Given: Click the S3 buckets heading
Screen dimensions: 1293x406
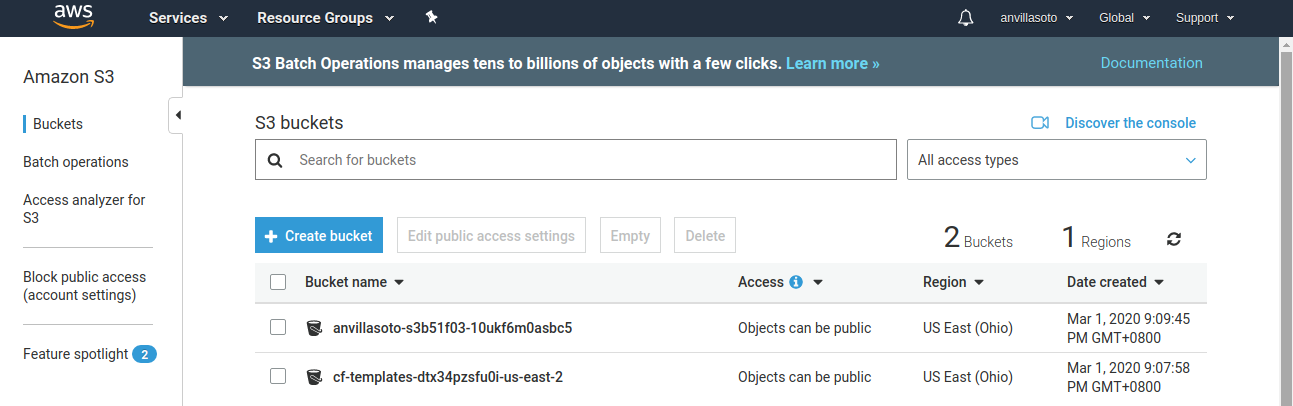Looking at the screenshot, I should (299, 123).
